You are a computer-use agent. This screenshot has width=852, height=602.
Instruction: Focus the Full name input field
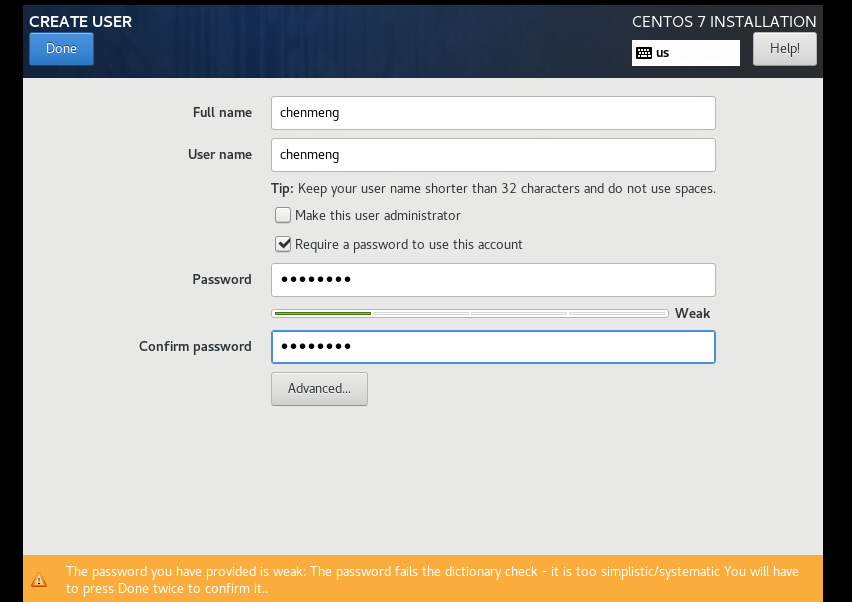(x=493, y=113)
